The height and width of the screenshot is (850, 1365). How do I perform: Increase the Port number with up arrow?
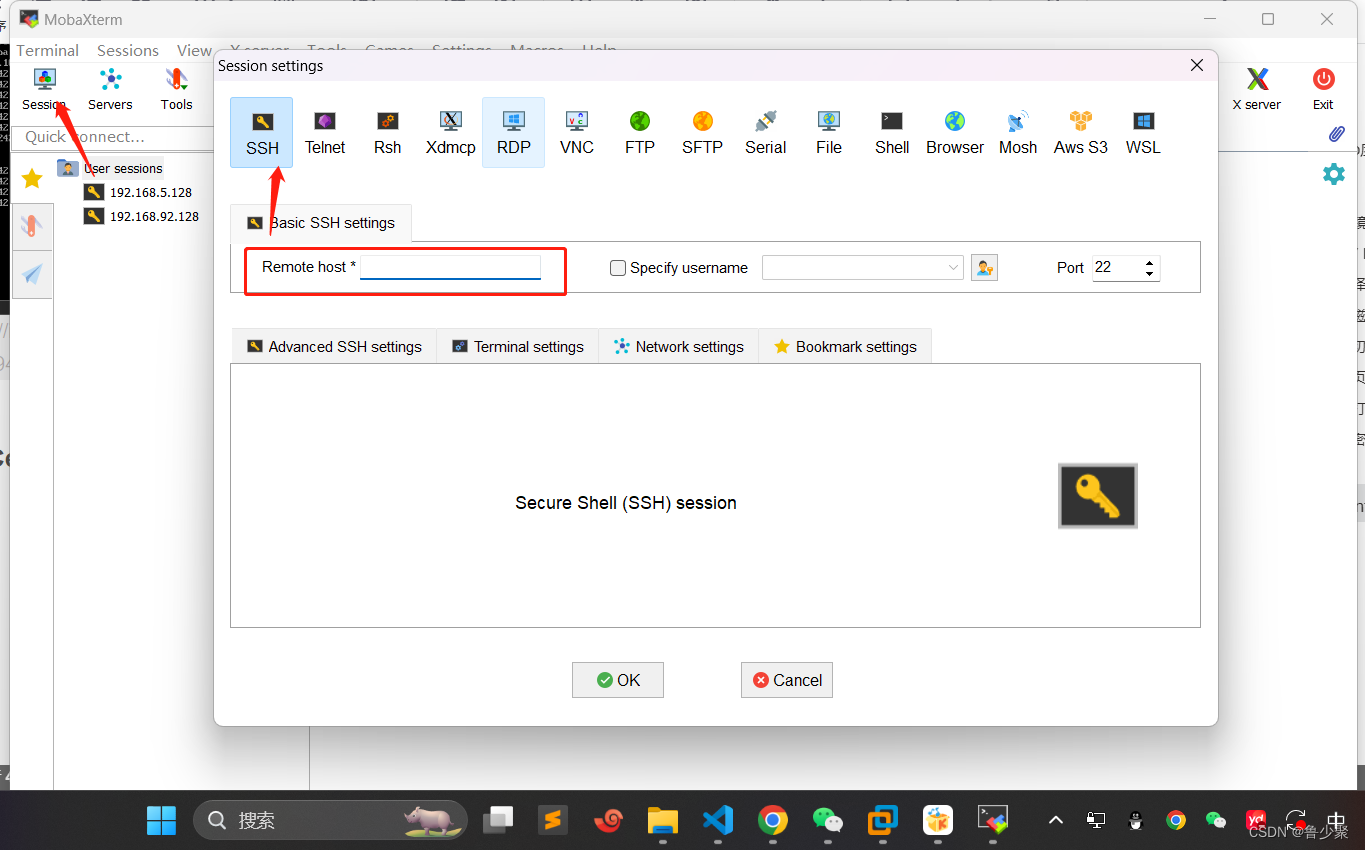tap(1150, 263)
